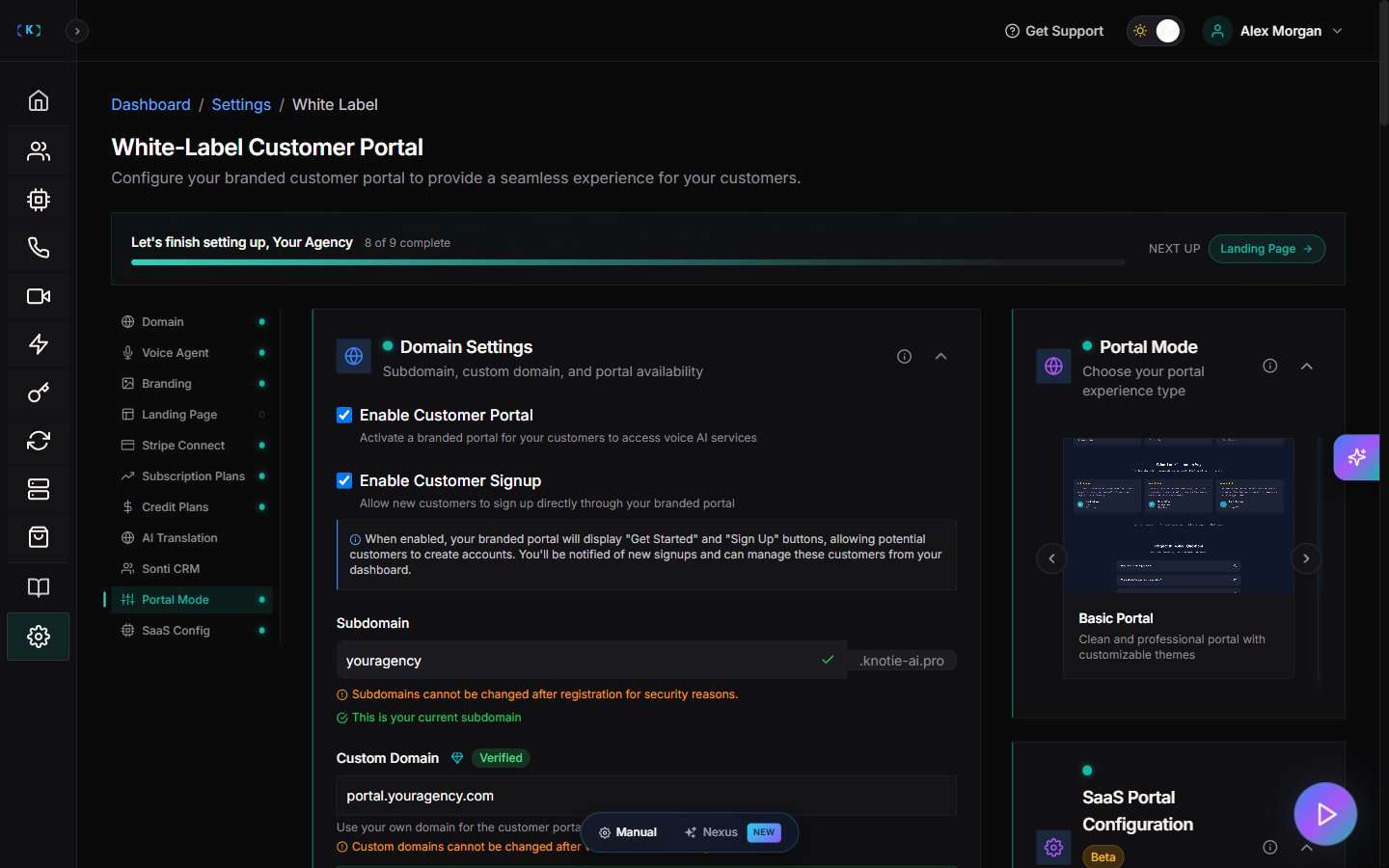1389x868 pixels.
Task: Click the Verified badge
Action: (x=501, y=758)
